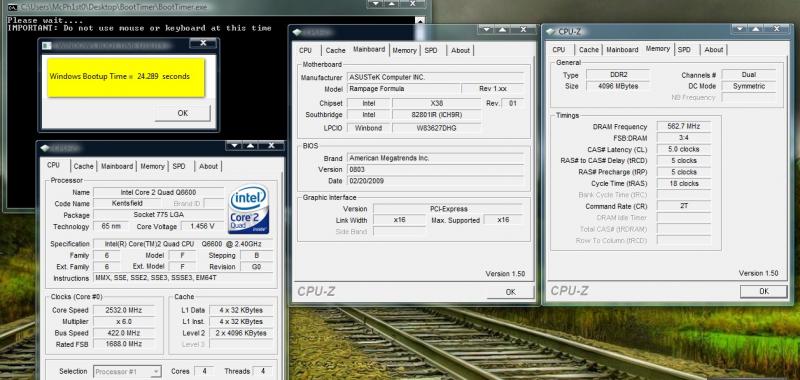Click the BootTimer console window icon
This screenshot has height=380, width=800.
pyautogui.click(x=13, y=7)
